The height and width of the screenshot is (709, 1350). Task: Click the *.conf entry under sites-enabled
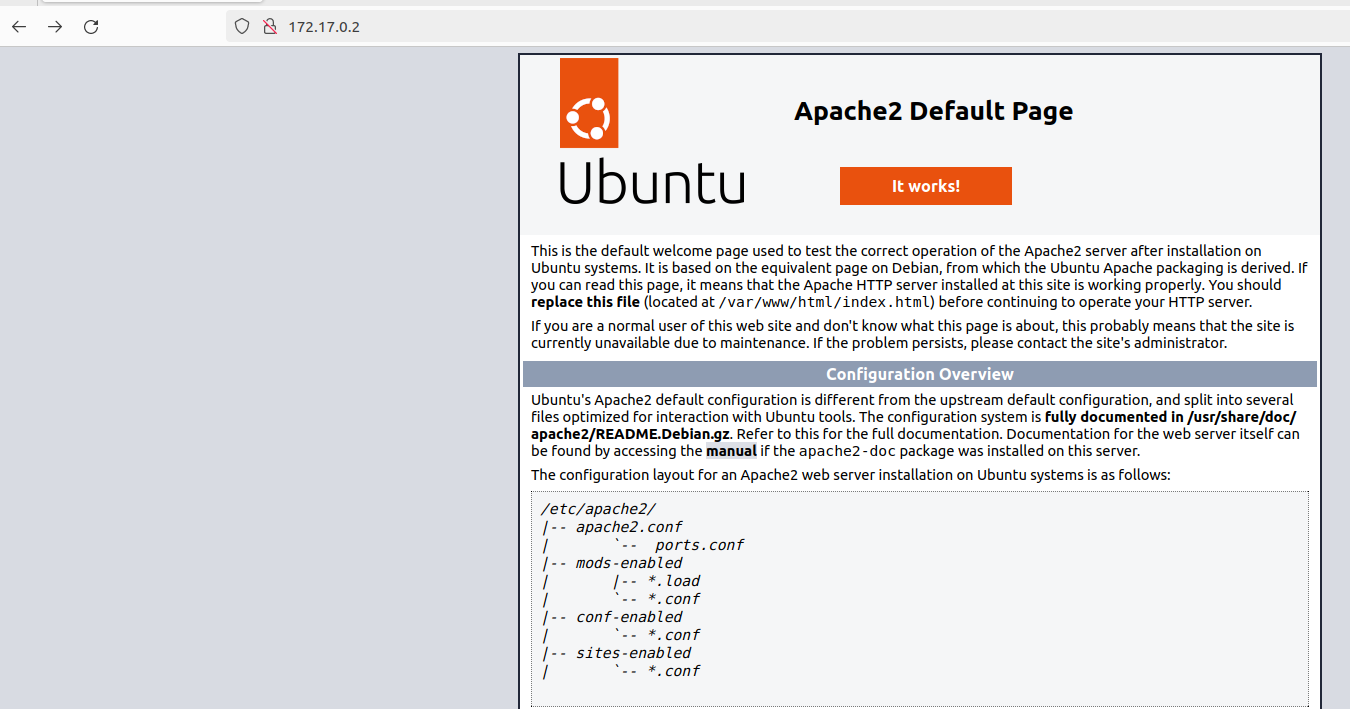(x=673, y=671)
